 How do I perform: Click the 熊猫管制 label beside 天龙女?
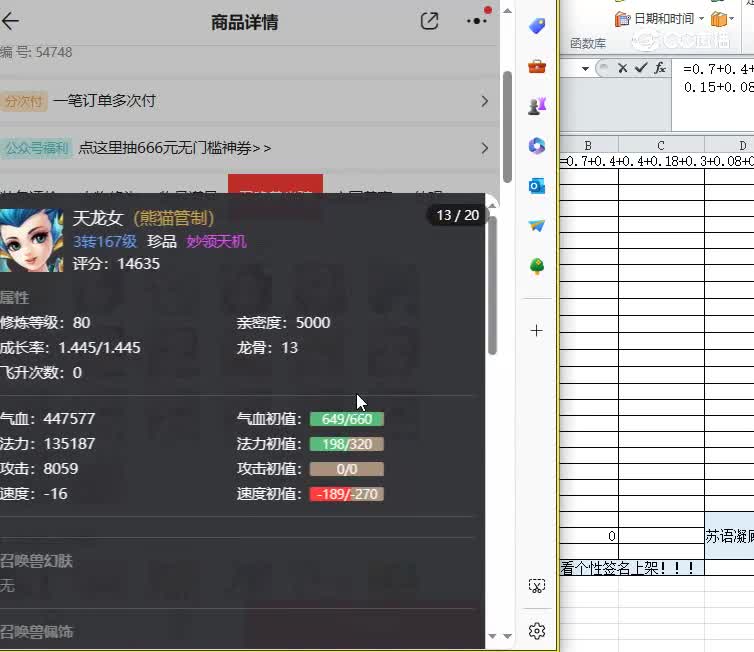coord(173,218)
